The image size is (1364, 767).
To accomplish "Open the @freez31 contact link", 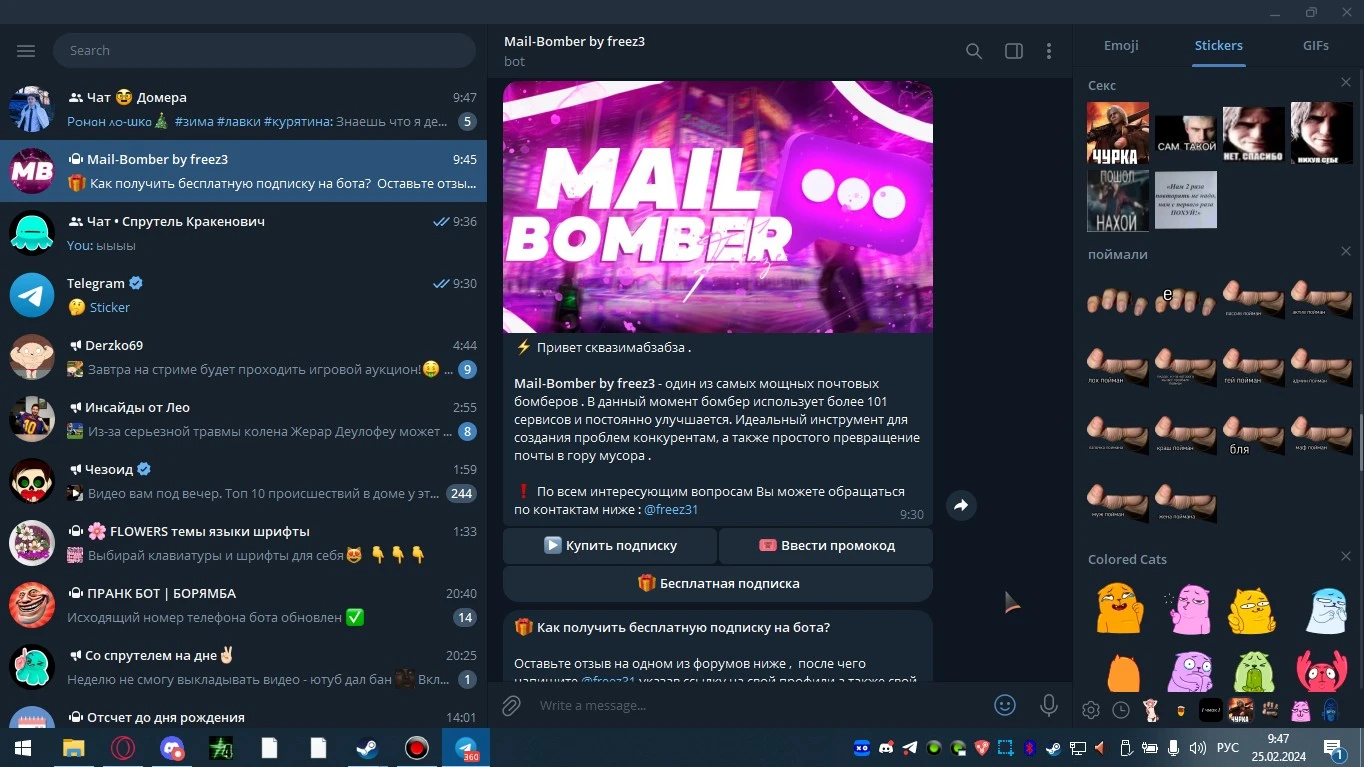I will coord(671,510).
